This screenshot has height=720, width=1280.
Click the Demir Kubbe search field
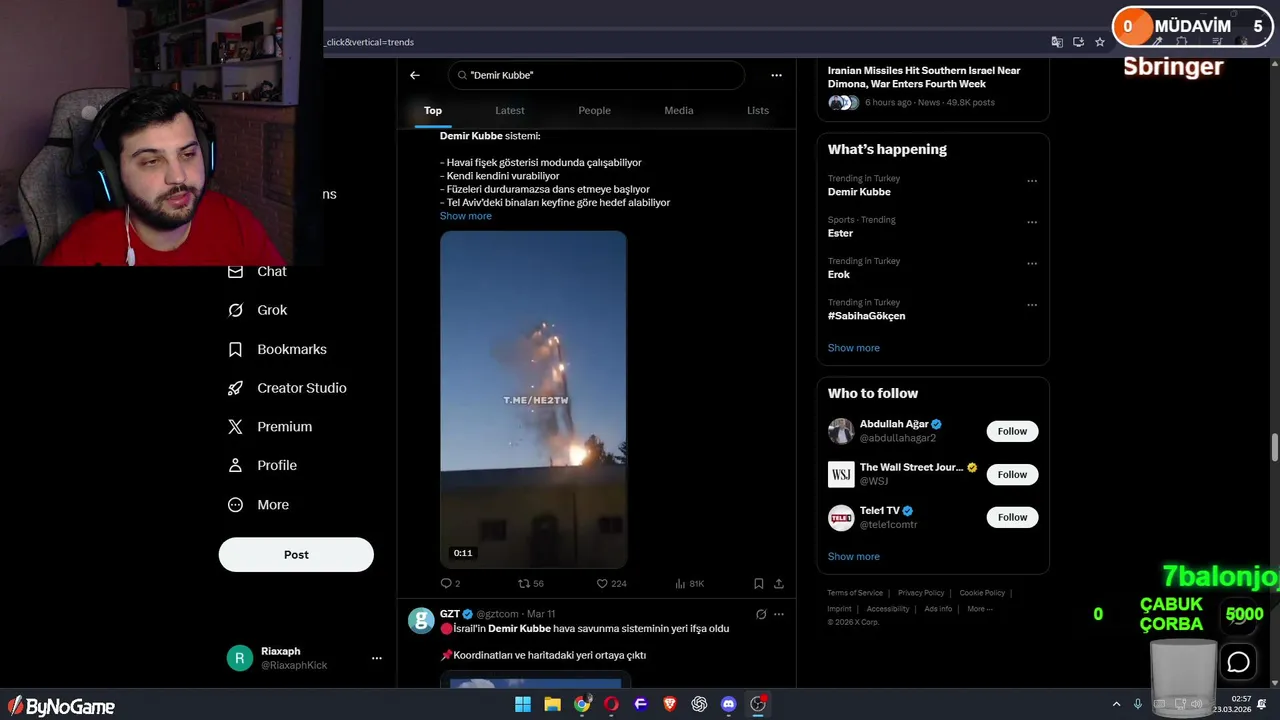click(596, 75)
